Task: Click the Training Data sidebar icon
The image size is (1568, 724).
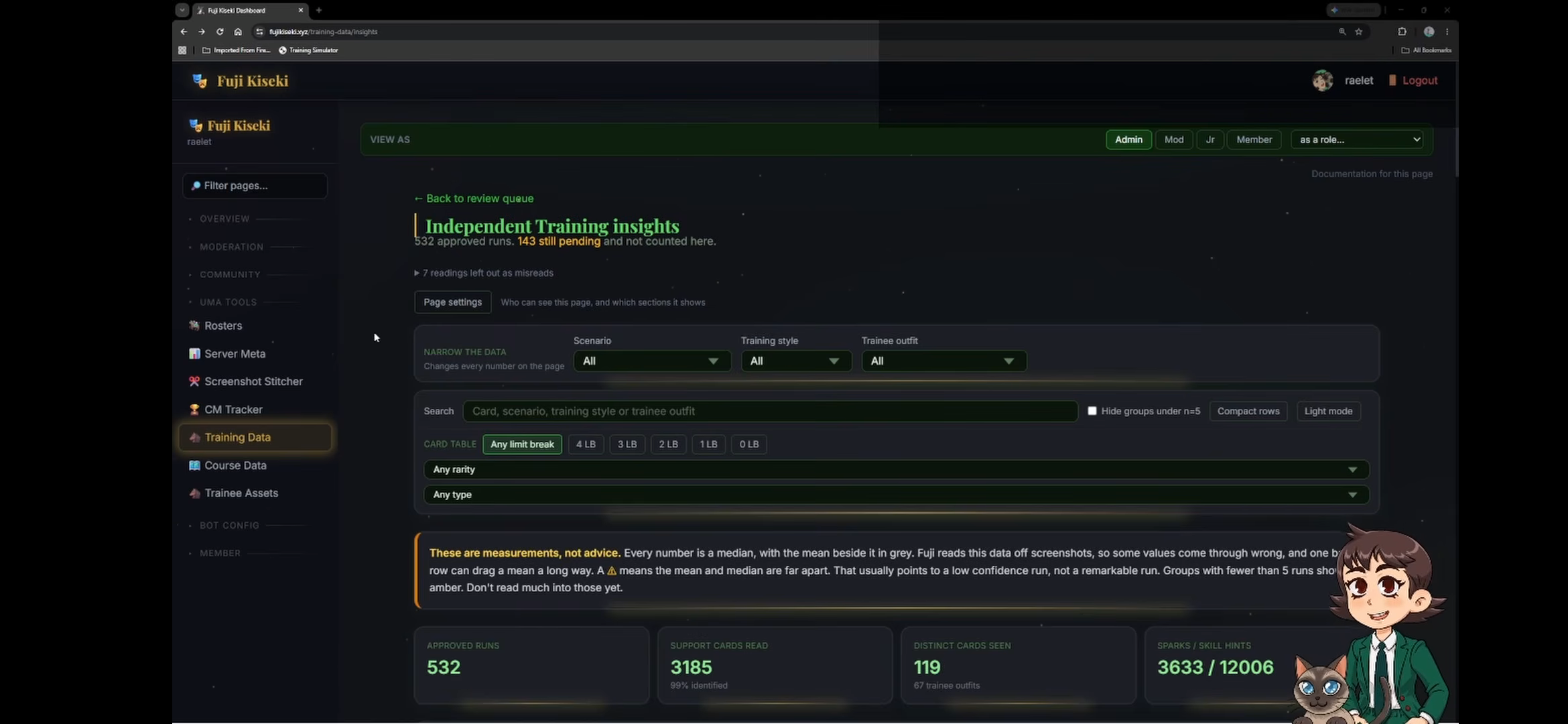Action: point(194,437)
